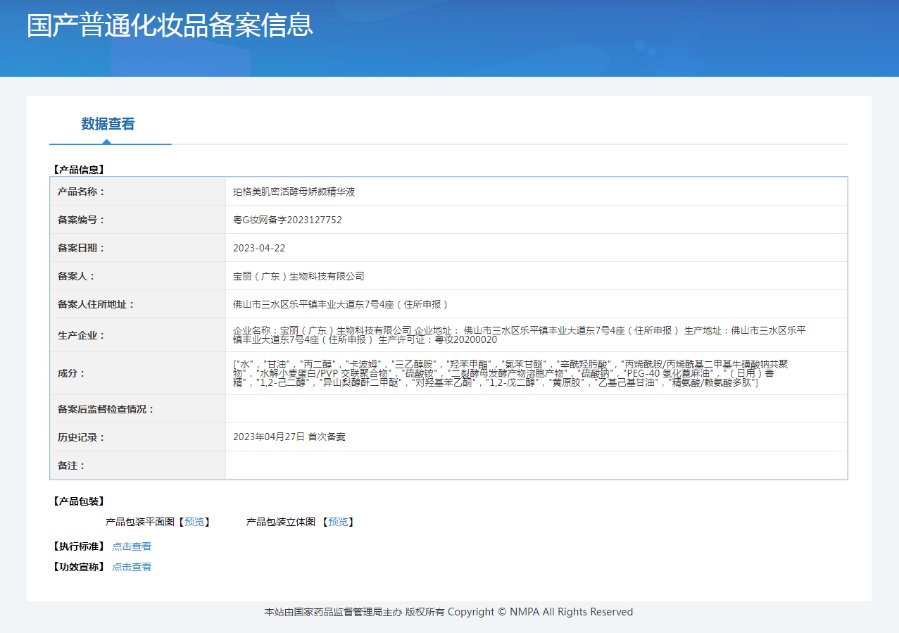Click the page title 国产普通化妆品备案信息

click(170, 26)
